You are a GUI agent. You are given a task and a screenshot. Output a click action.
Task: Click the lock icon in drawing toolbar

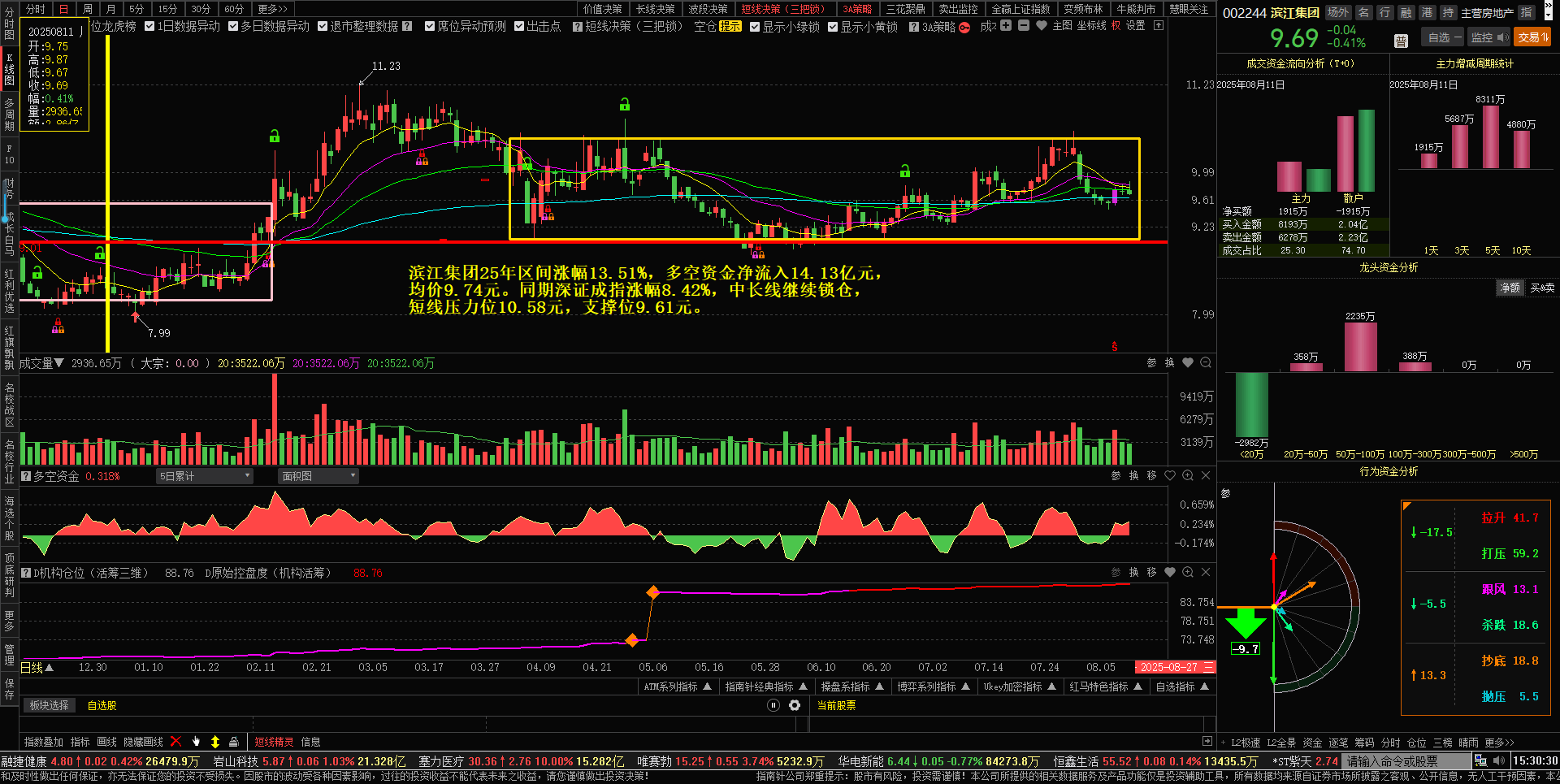(234, 742)
